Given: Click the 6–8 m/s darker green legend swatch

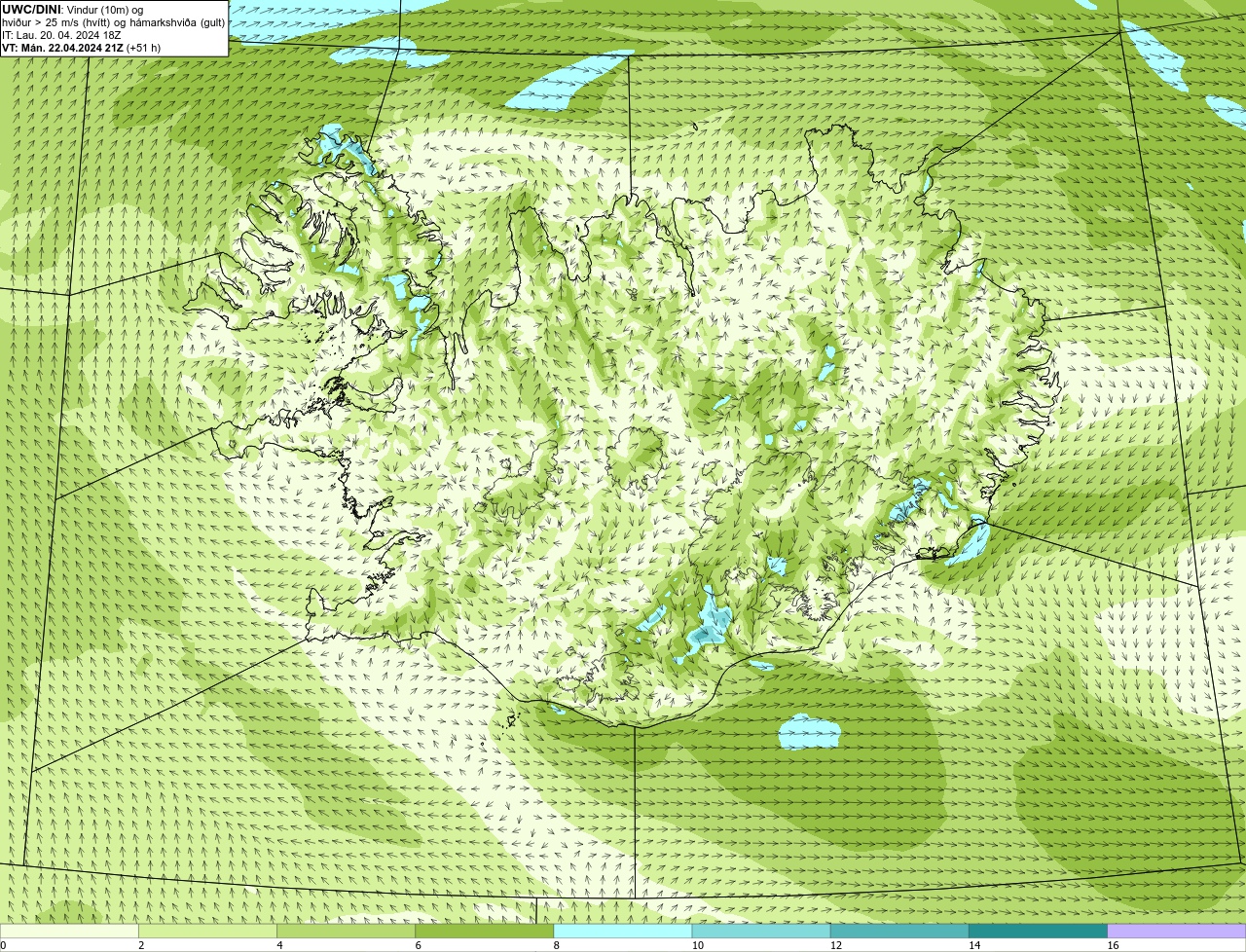Looking at the screenshot, I should (x=485, y=931).
